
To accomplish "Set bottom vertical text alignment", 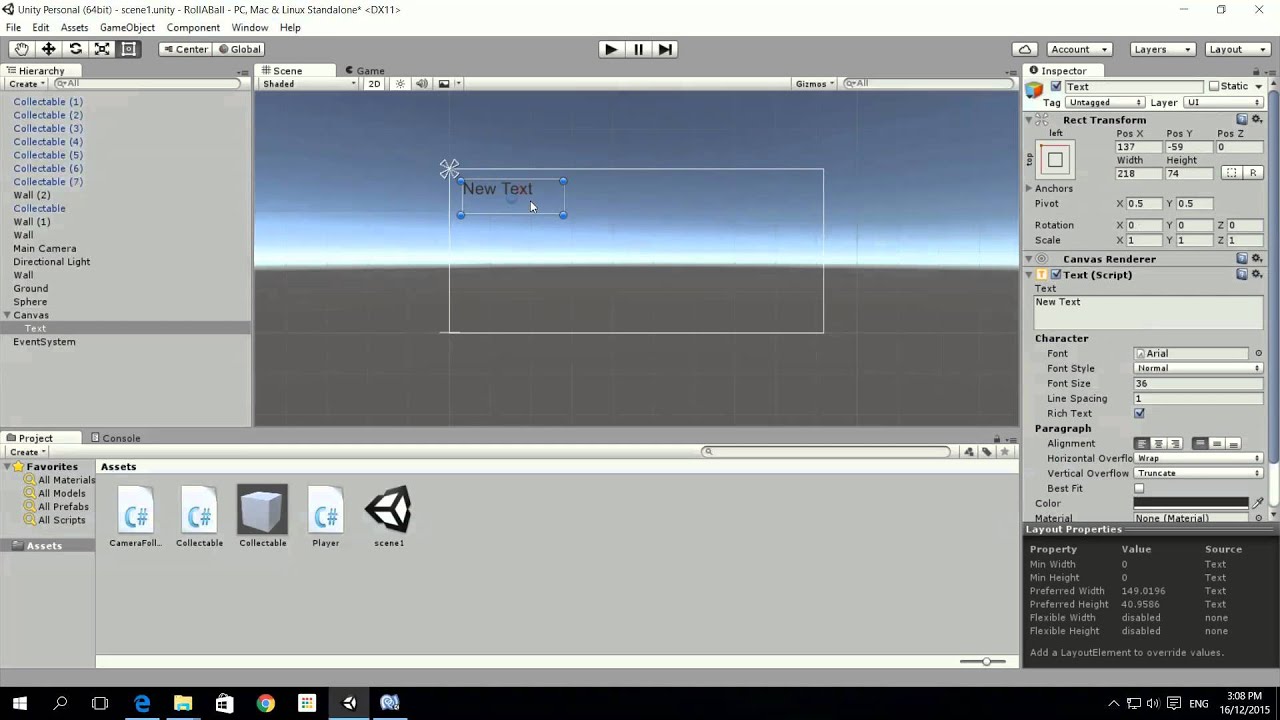I will point(1233,444).
